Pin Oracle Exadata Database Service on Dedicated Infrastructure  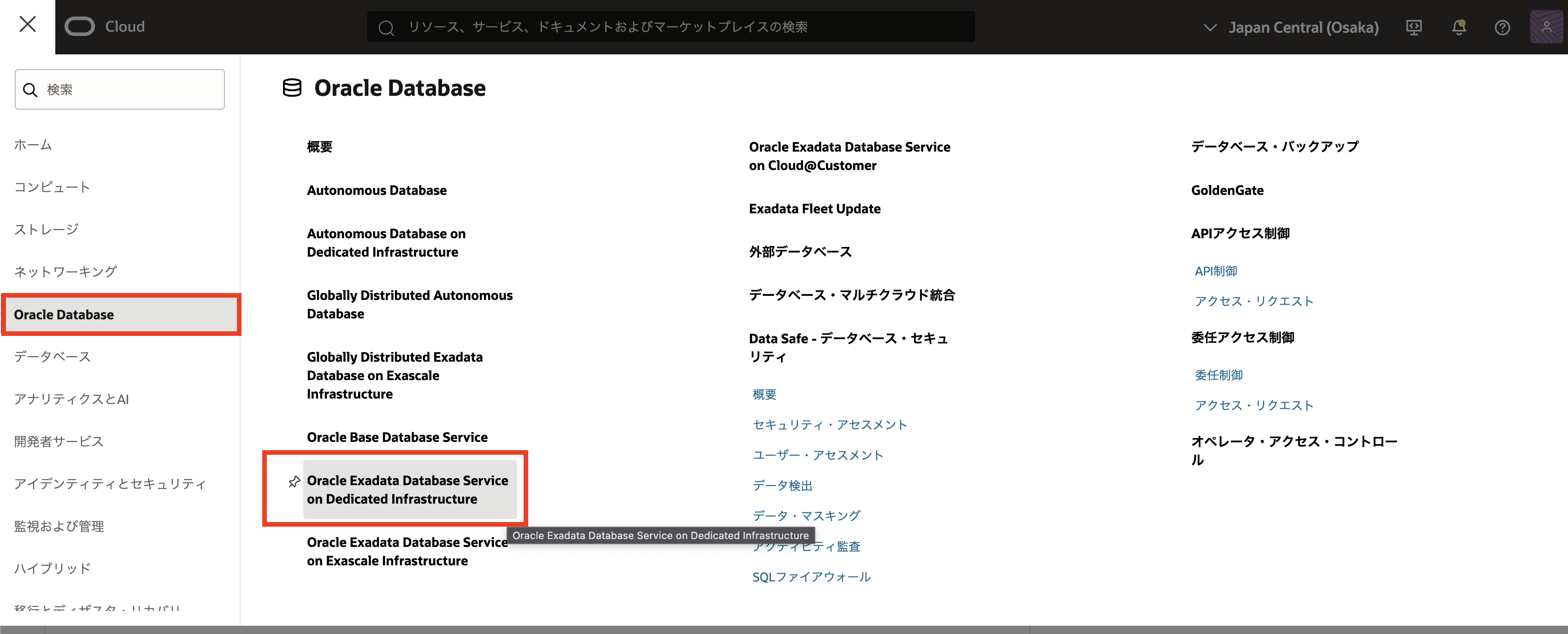294,481
